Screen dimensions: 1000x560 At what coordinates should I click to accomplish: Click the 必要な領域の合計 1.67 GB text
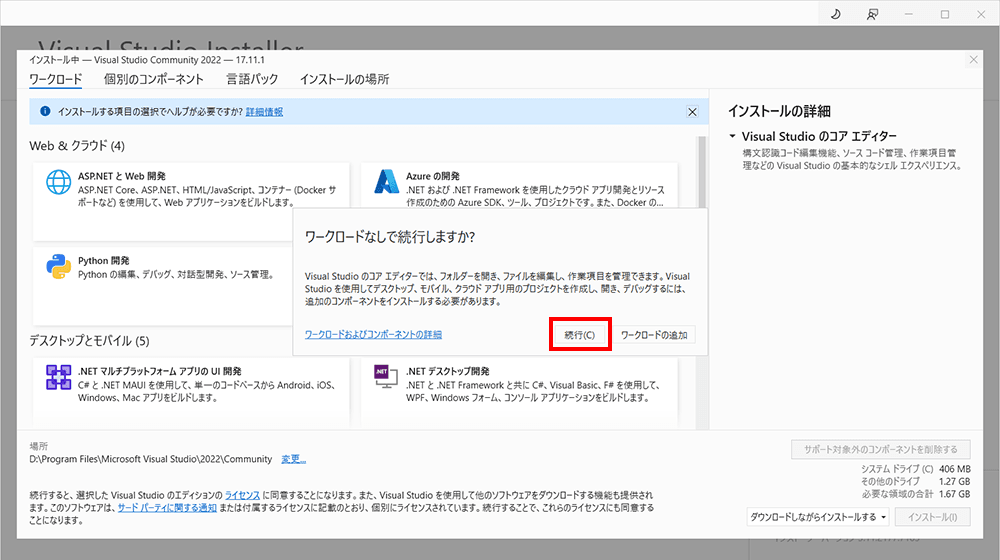click(x=916, y=494)
